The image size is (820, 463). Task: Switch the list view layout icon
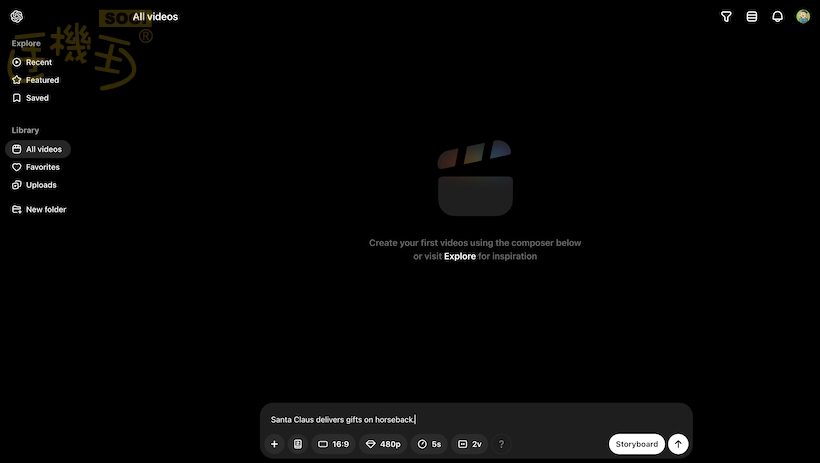pos(752,17)
